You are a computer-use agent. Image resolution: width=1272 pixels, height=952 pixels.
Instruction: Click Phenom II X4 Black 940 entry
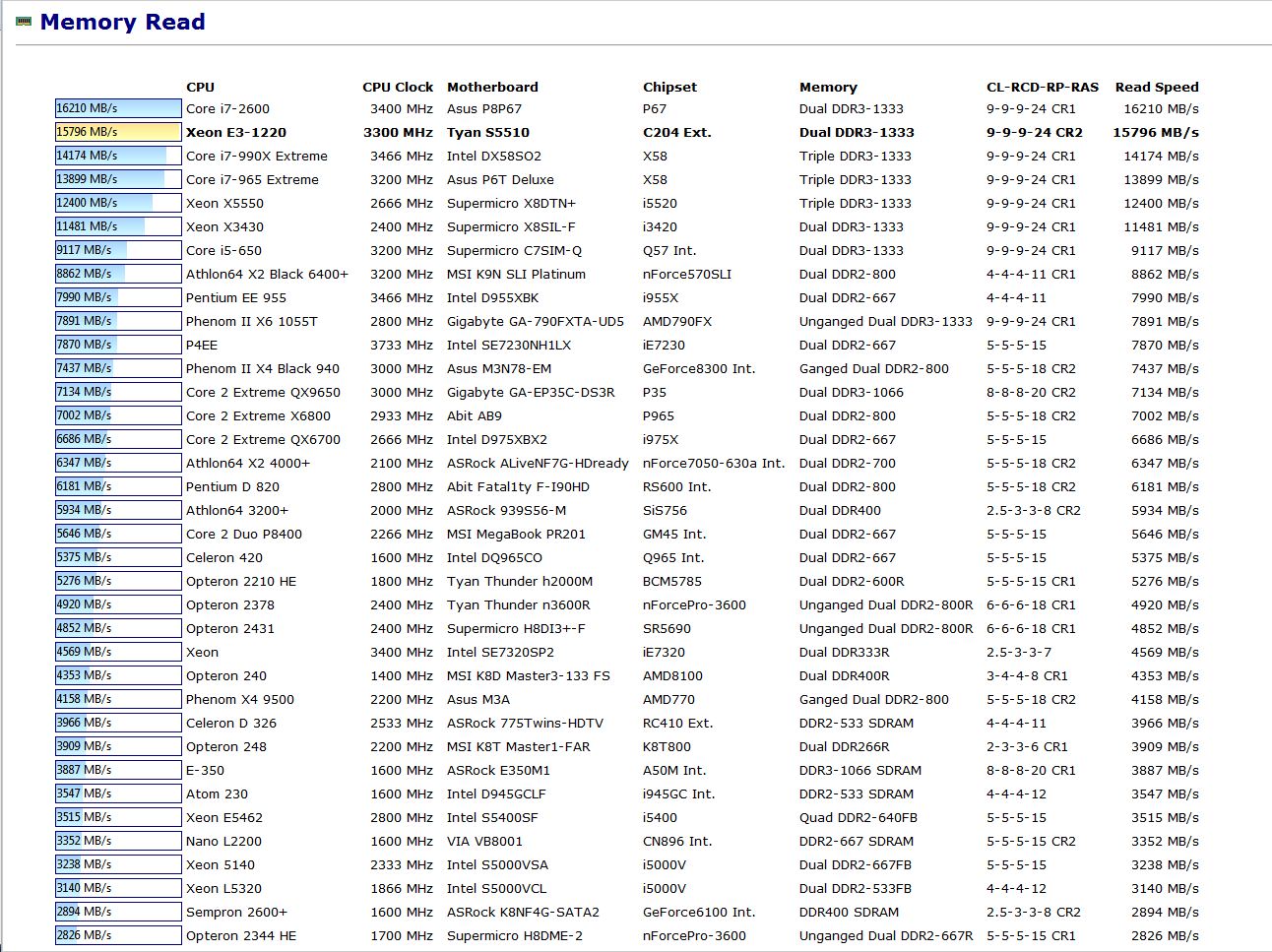click(x=263, y=369)
